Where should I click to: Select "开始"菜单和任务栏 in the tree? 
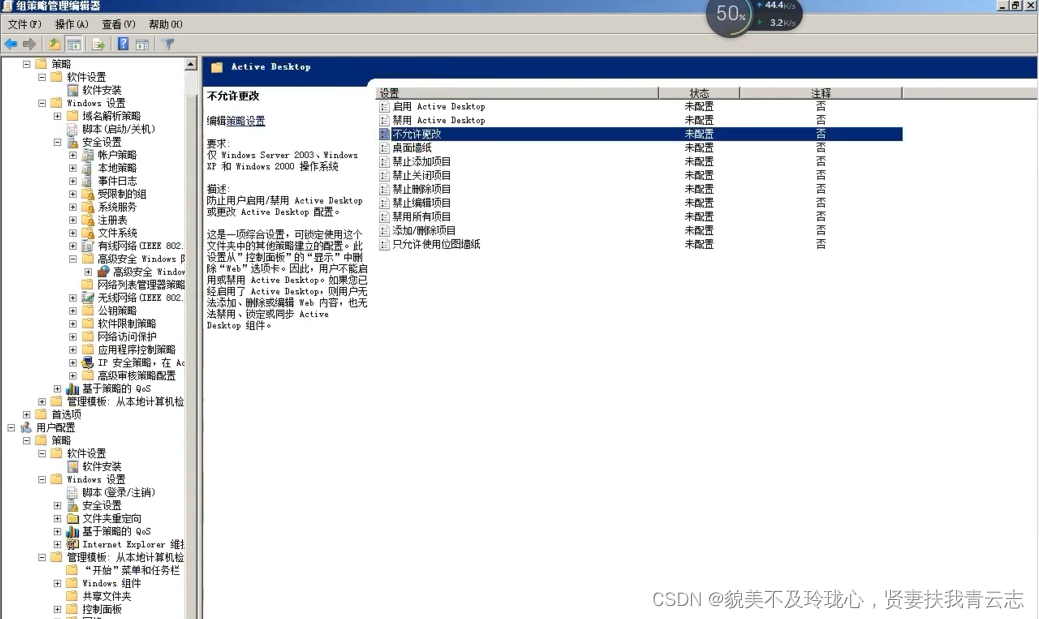click(x=131, y=571)
